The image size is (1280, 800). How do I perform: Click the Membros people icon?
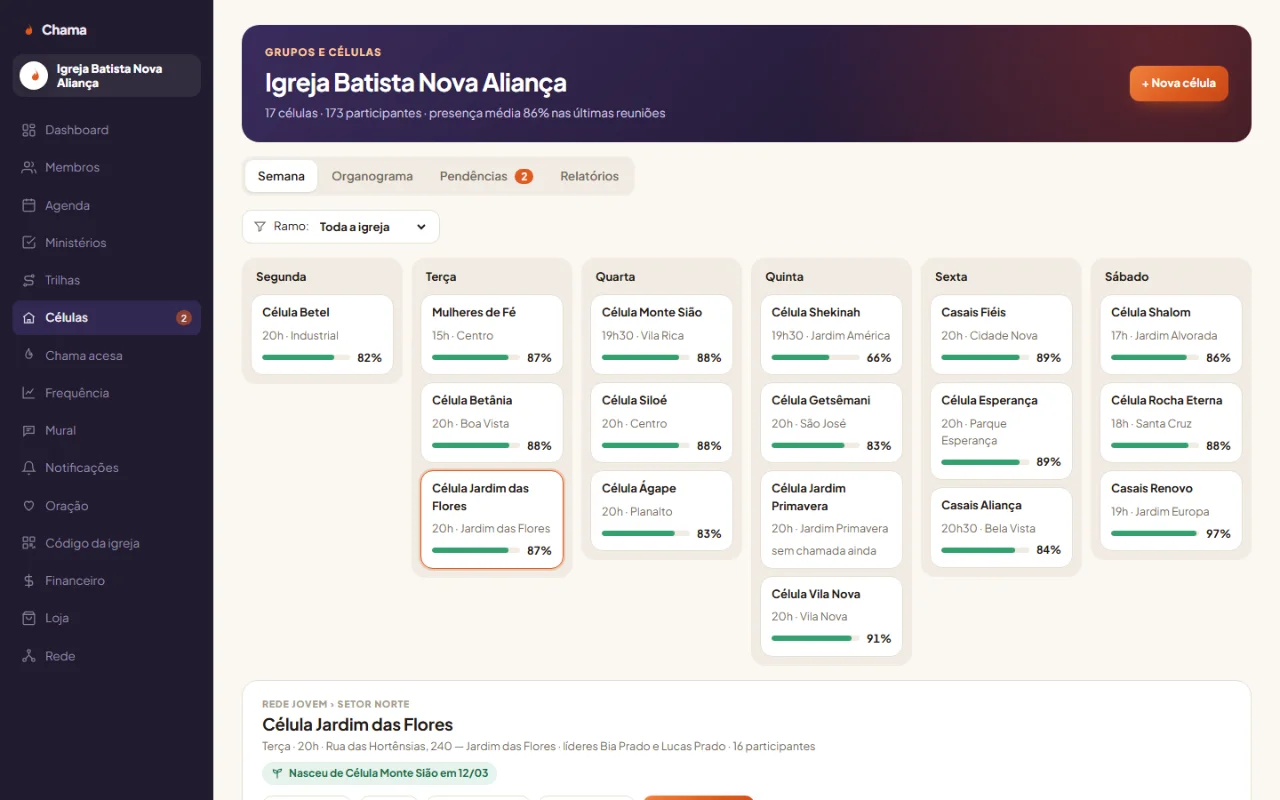[x=28, y=168]
